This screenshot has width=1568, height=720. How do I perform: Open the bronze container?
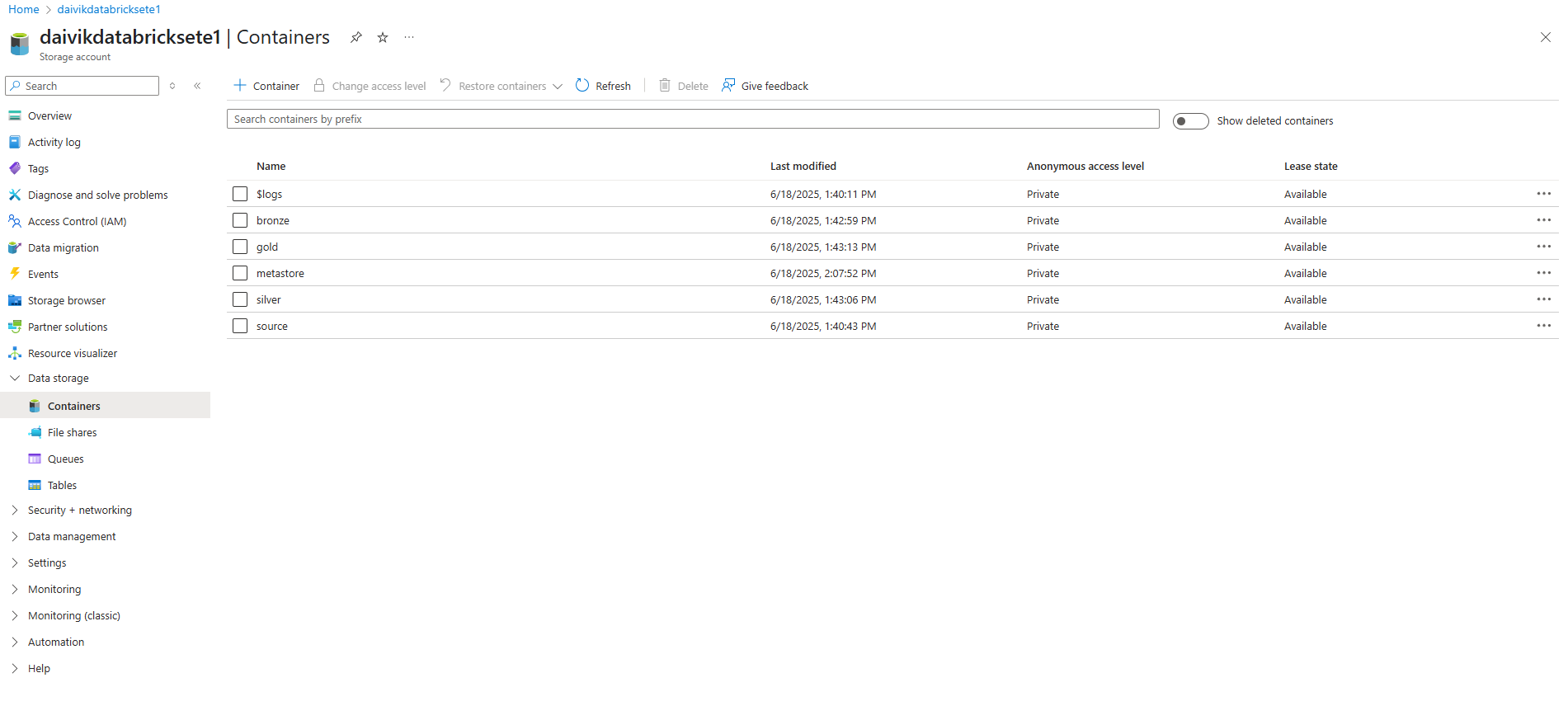pyautogui.click(x=273, y=220)
